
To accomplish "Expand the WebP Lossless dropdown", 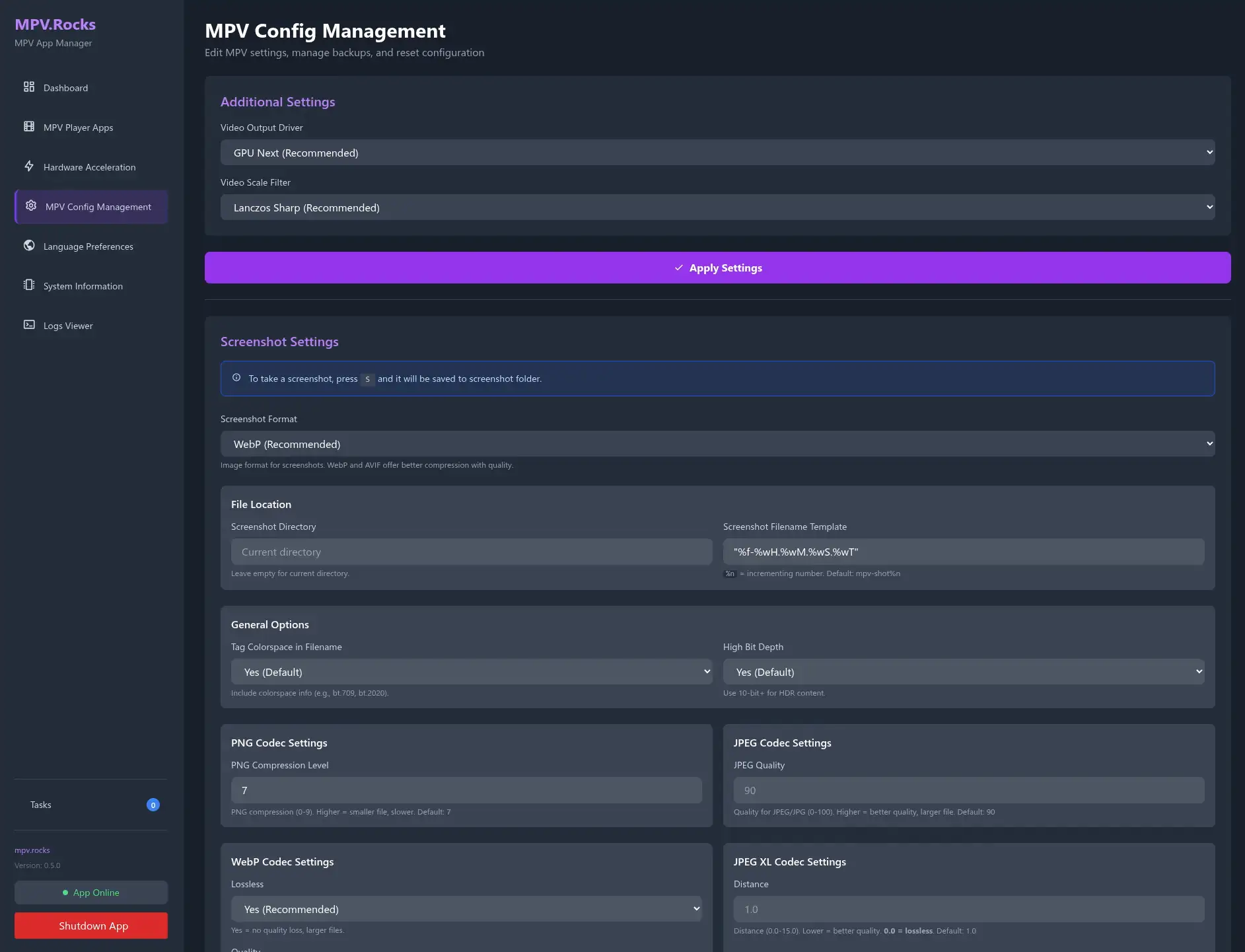I will point(466,909).
